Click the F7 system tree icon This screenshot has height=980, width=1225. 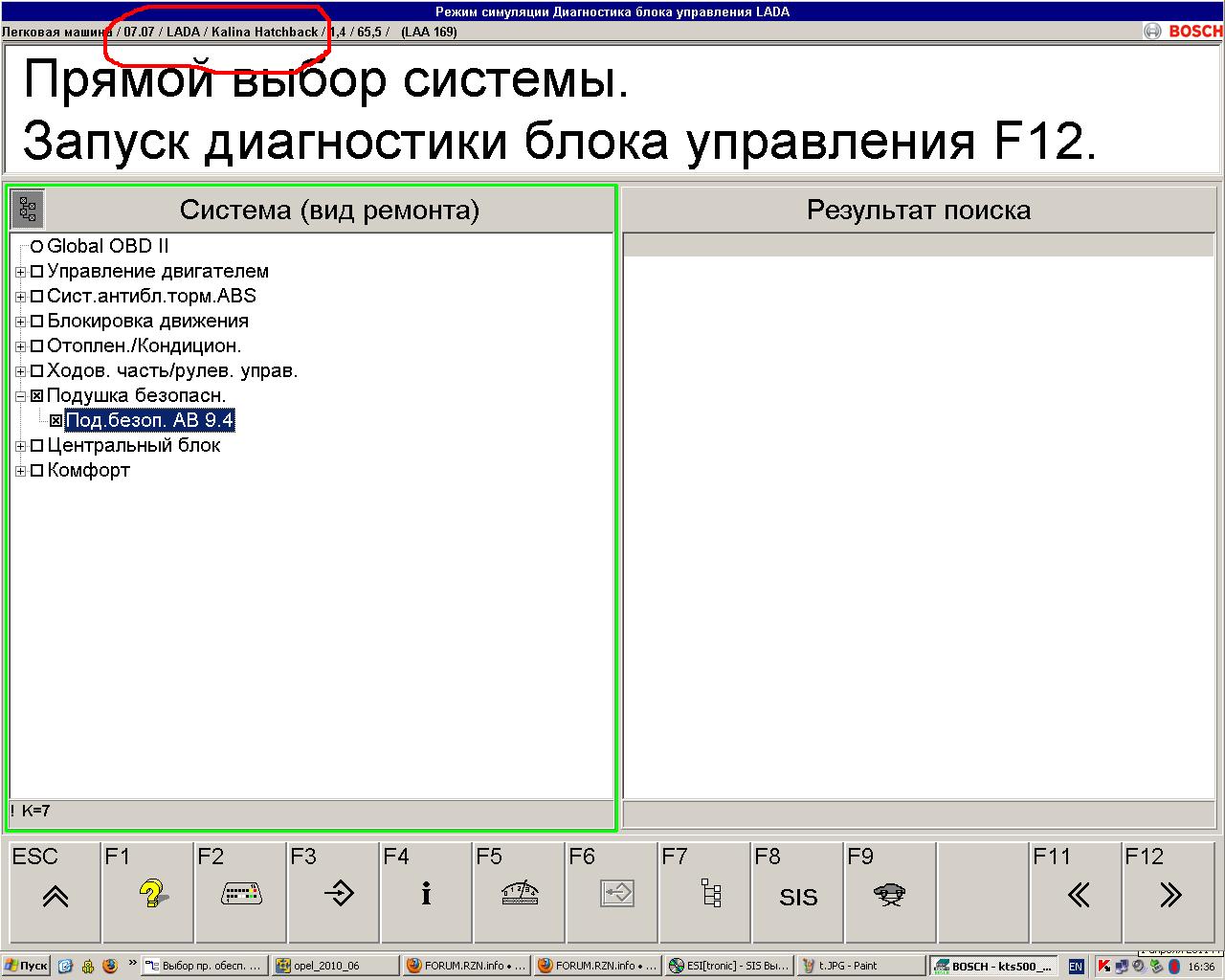click(709, 894)
